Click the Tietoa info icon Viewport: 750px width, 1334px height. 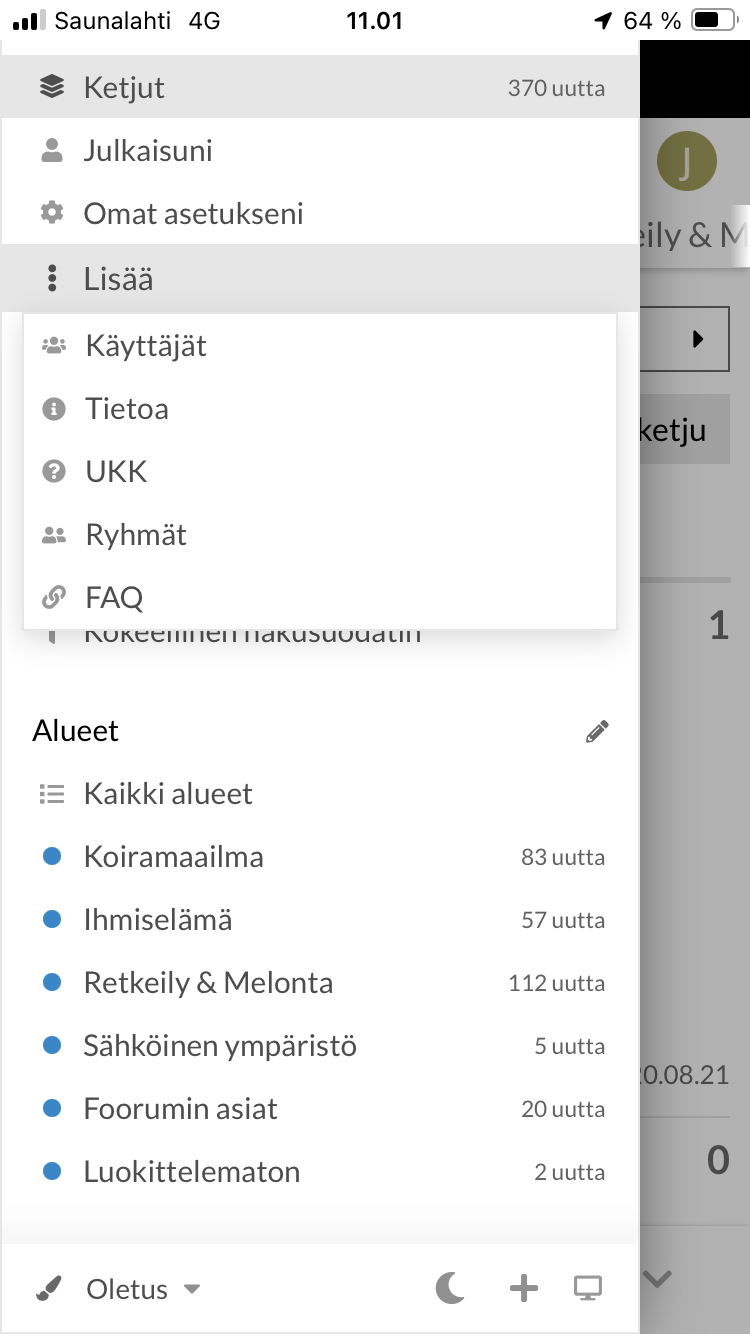[54, 409]
